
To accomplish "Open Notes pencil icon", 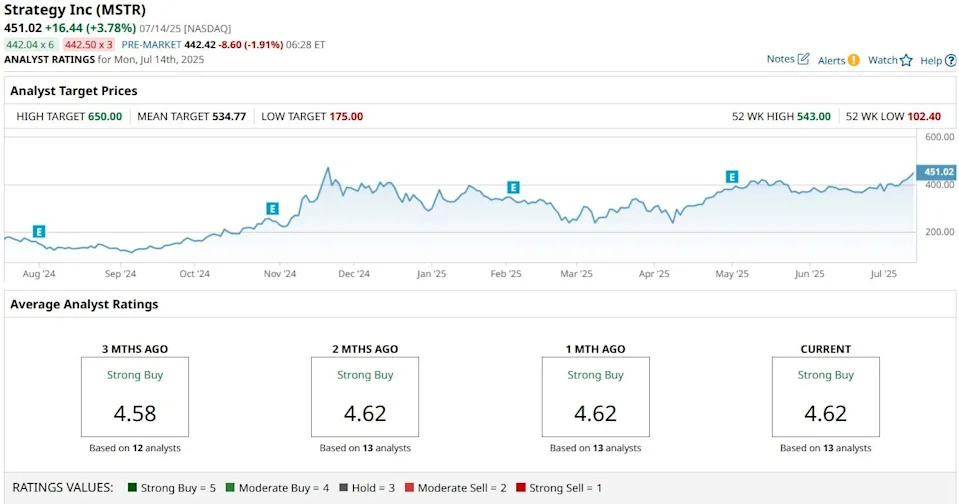I will [804, 59].
